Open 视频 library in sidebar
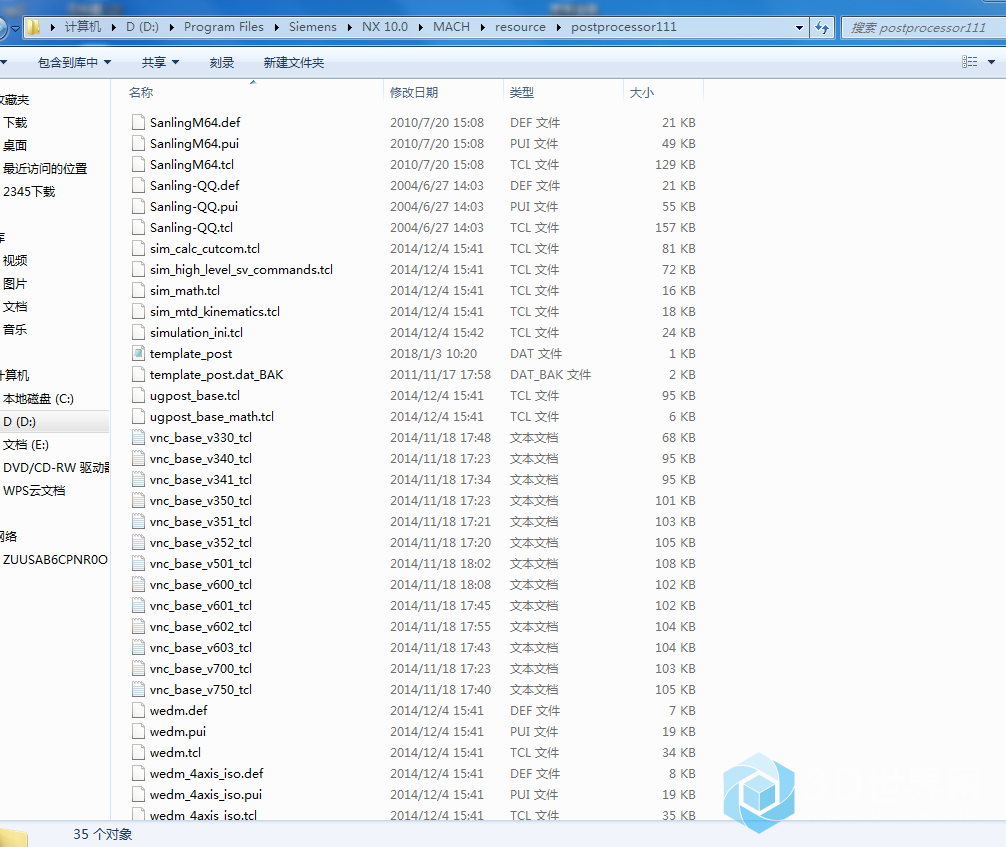1006x847 pixels. click(x=15, y=261)
